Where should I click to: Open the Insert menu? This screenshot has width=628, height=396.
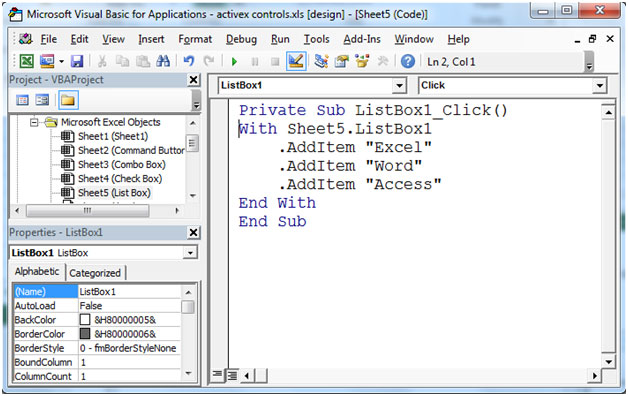[151, 39]
